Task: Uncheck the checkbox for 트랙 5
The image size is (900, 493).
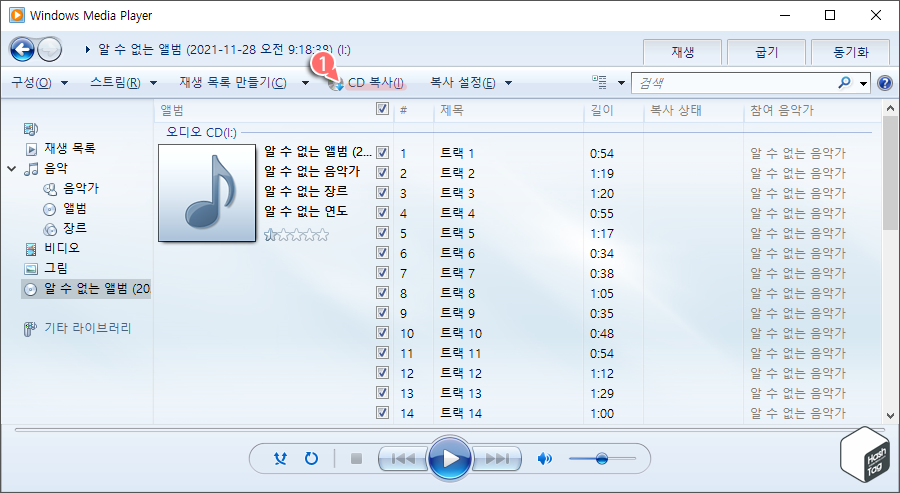Action: point(382,233)
